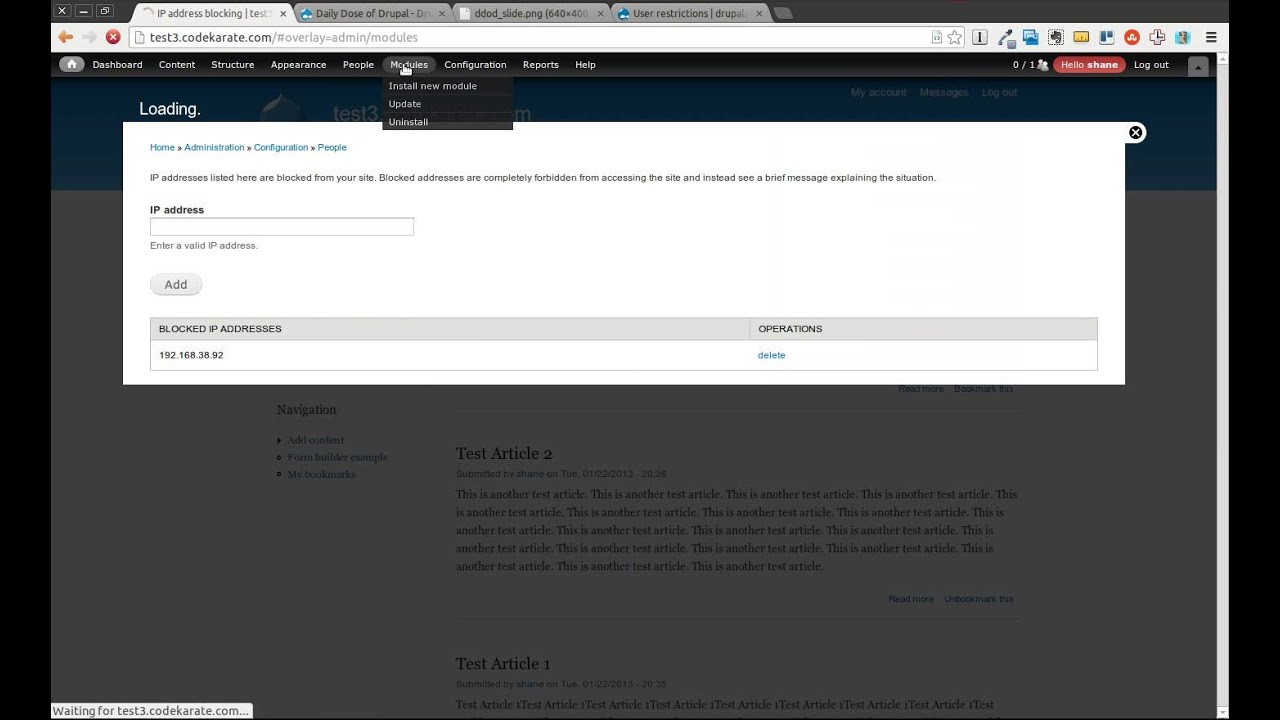
Task: Open Configuration in admin menu
Action: pos(475,65)
